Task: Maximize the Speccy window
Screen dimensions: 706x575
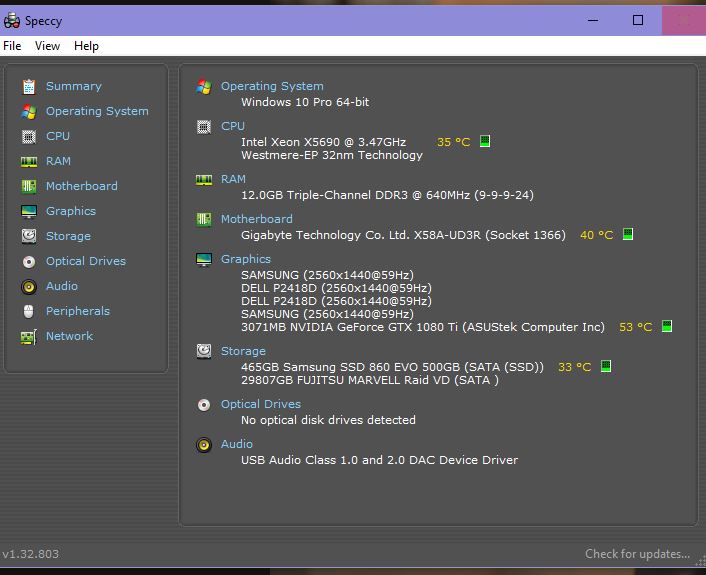Action: 638,20
